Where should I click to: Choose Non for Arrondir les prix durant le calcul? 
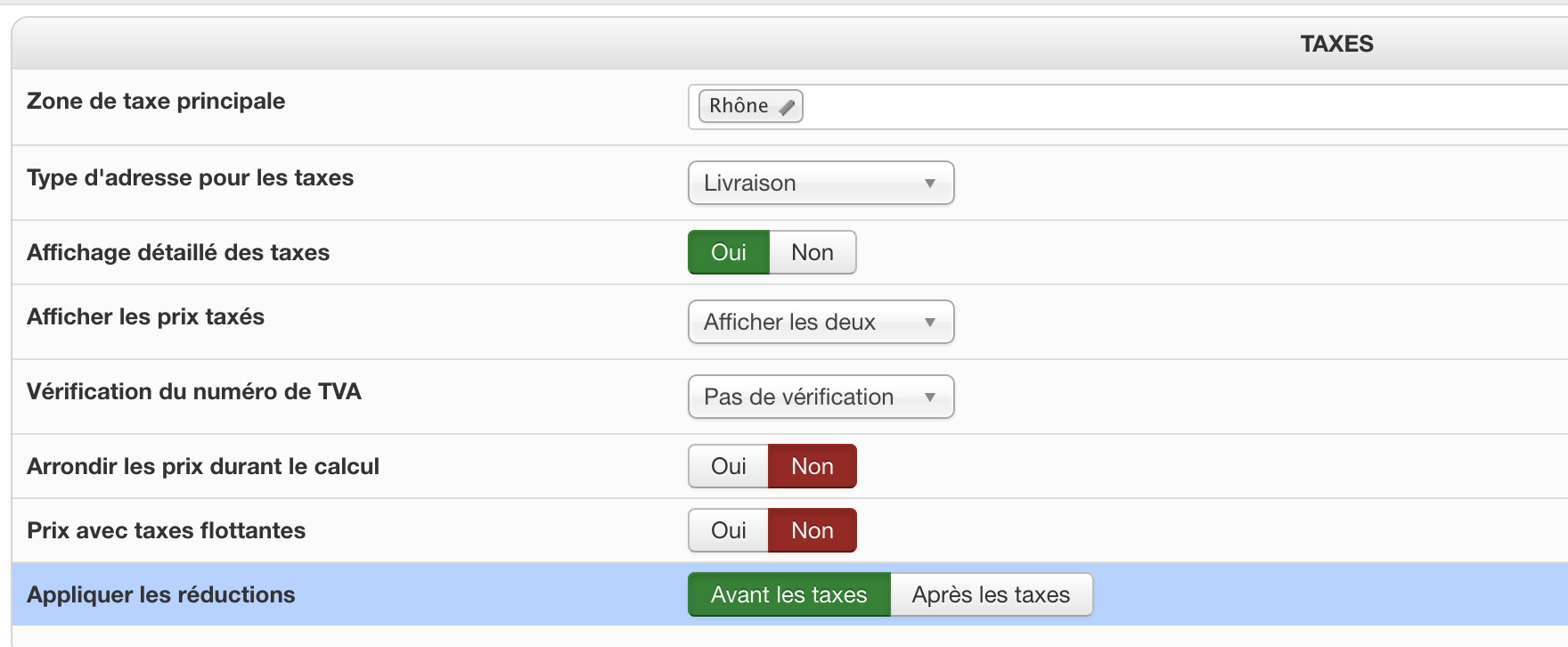(x=812, y=466)
